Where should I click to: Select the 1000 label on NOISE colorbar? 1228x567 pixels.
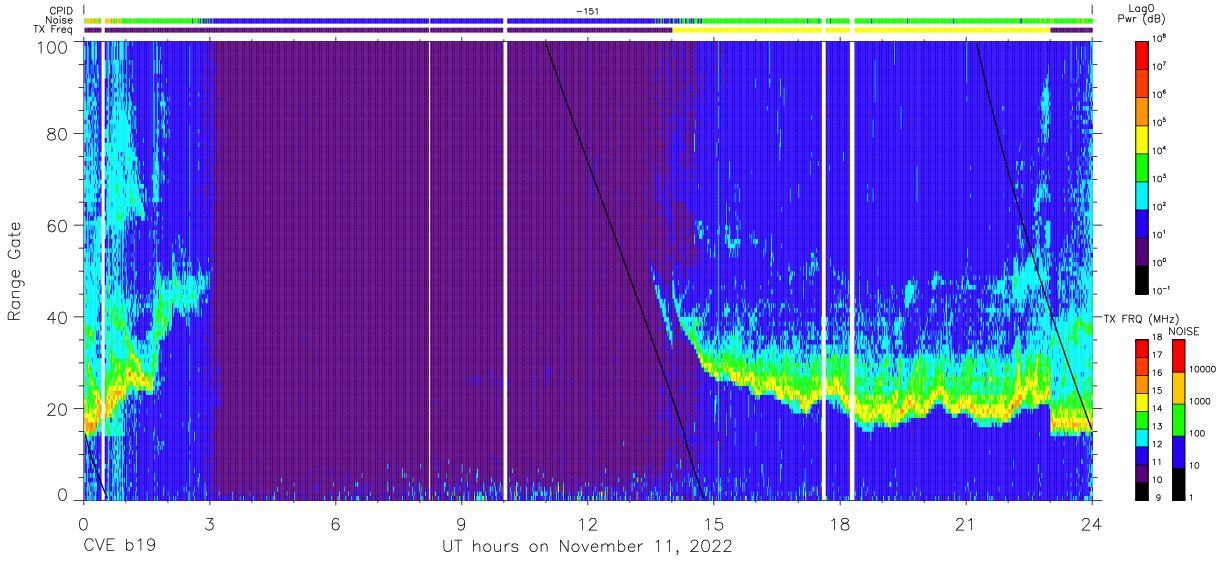(1201, 401)
